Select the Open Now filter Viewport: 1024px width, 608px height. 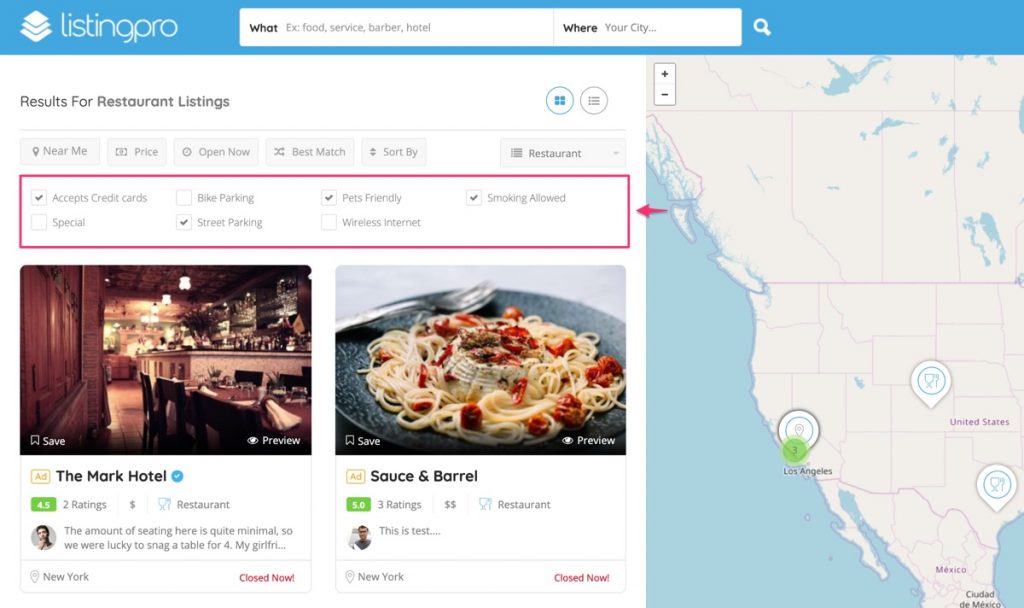(216, 151)
